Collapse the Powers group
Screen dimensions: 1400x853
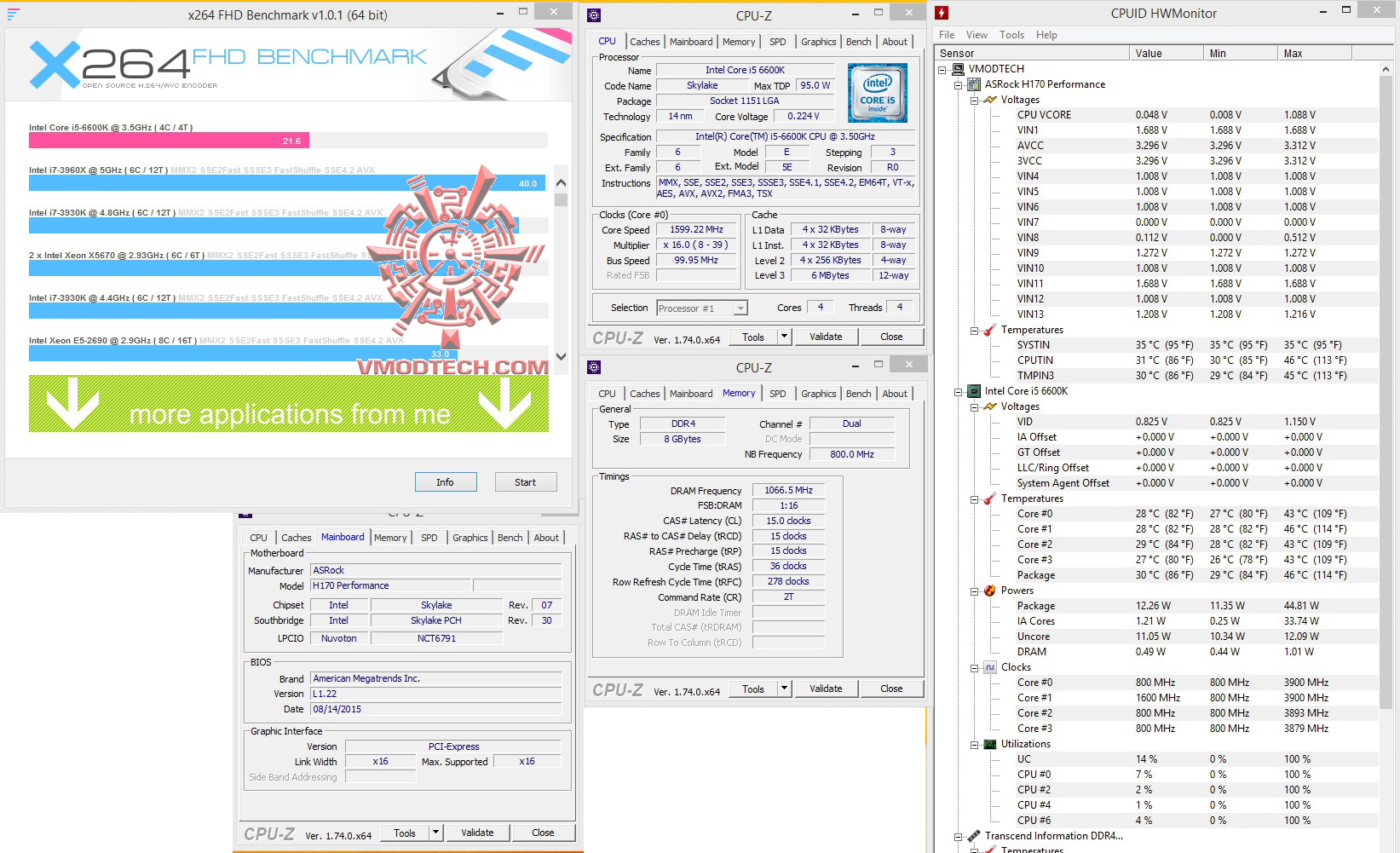[x=975, y=591]
